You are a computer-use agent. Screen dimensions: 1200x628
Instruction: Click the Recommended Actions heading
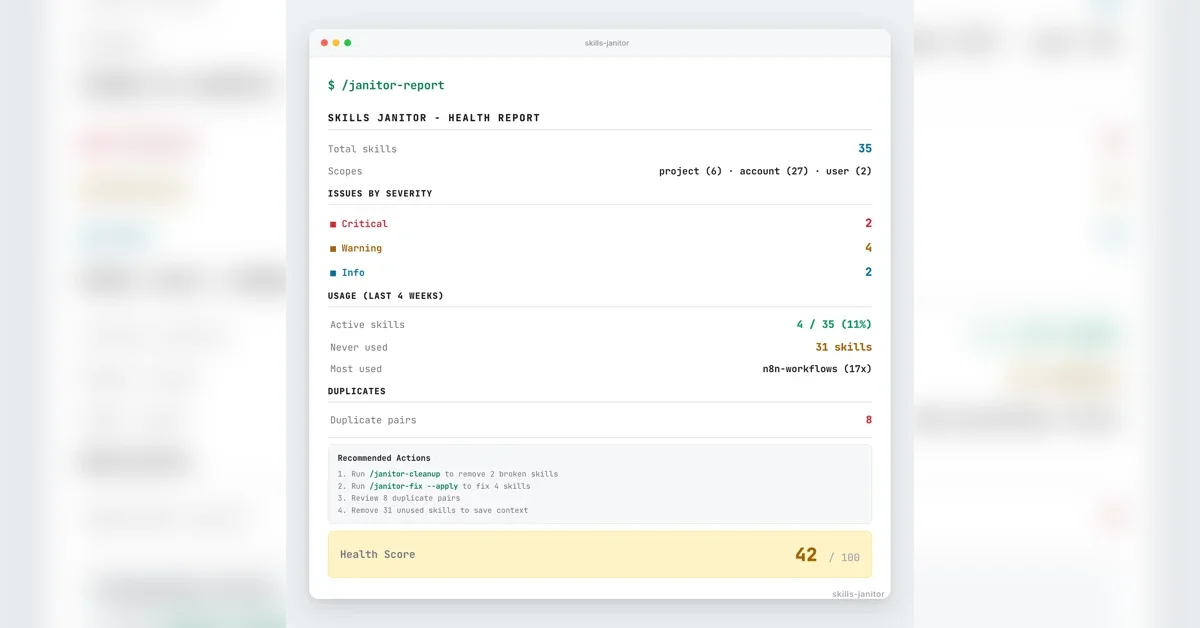(384, 458)
